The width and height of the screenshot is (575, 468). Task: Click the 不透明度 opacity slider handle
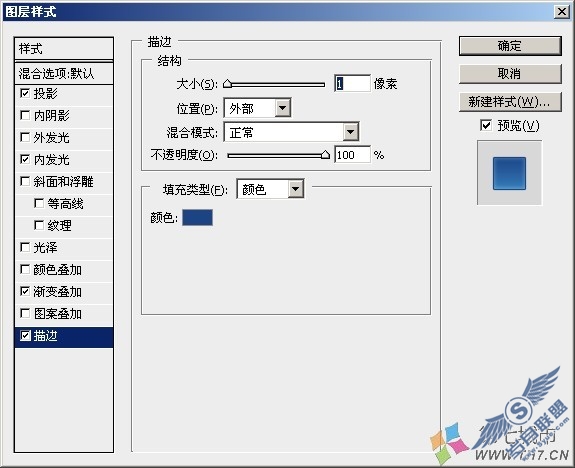325,155
